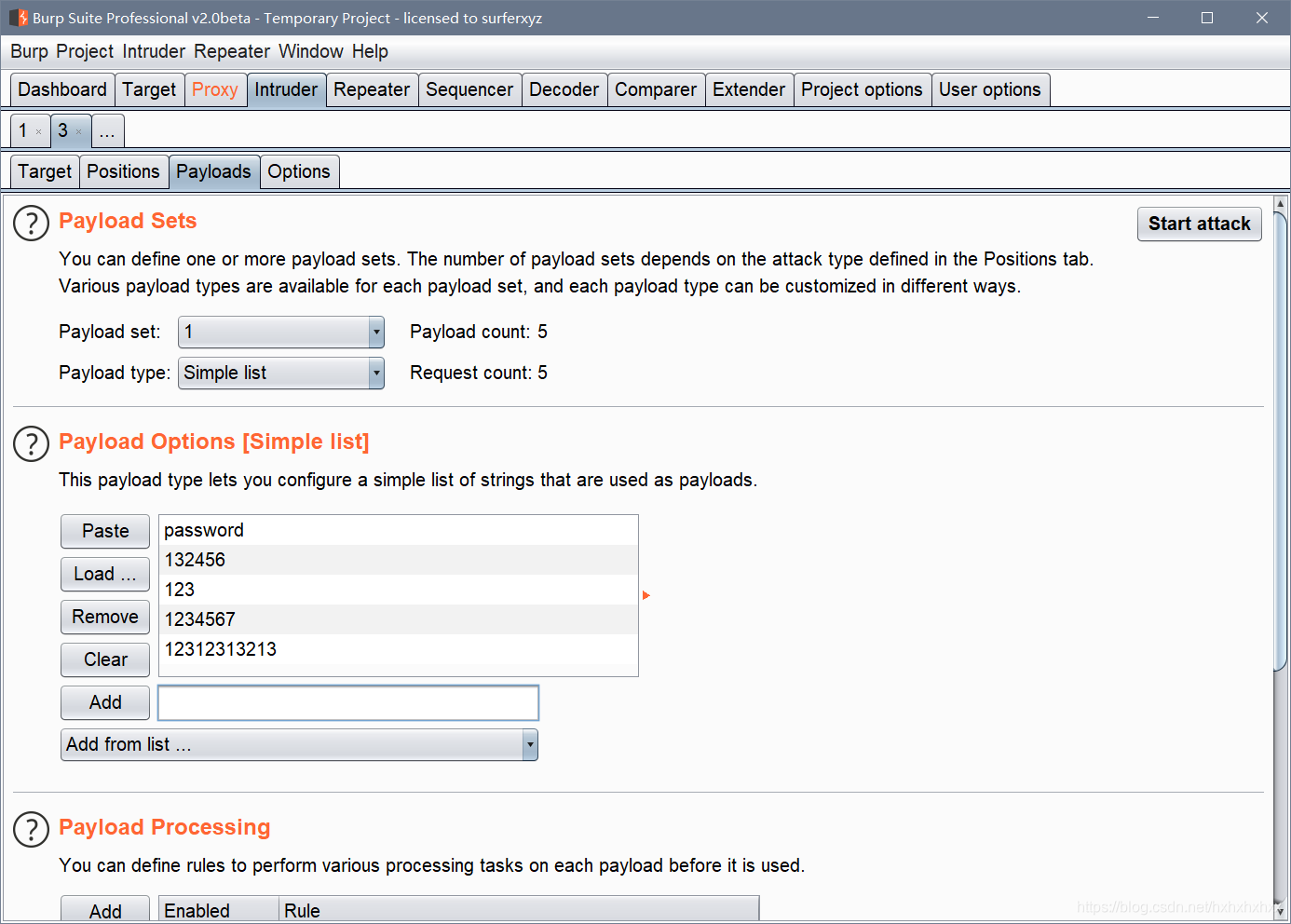Click Add button next to text field
This screenshot has width=1291, height=924.
pos(105,702)
